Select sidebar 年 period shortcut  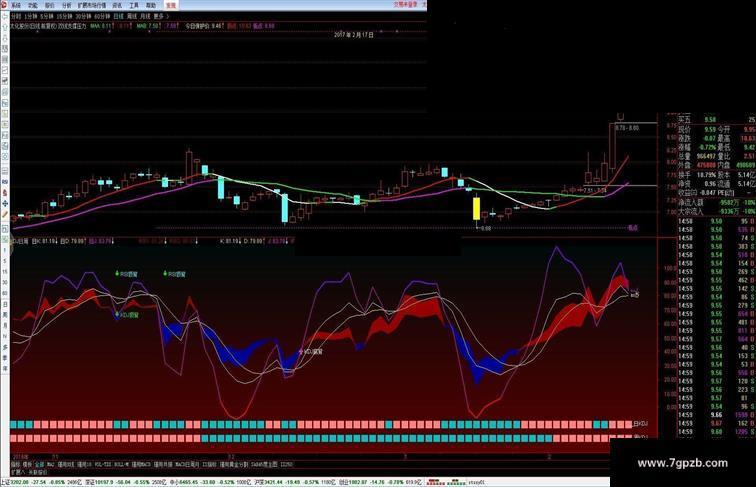point(5,368)
